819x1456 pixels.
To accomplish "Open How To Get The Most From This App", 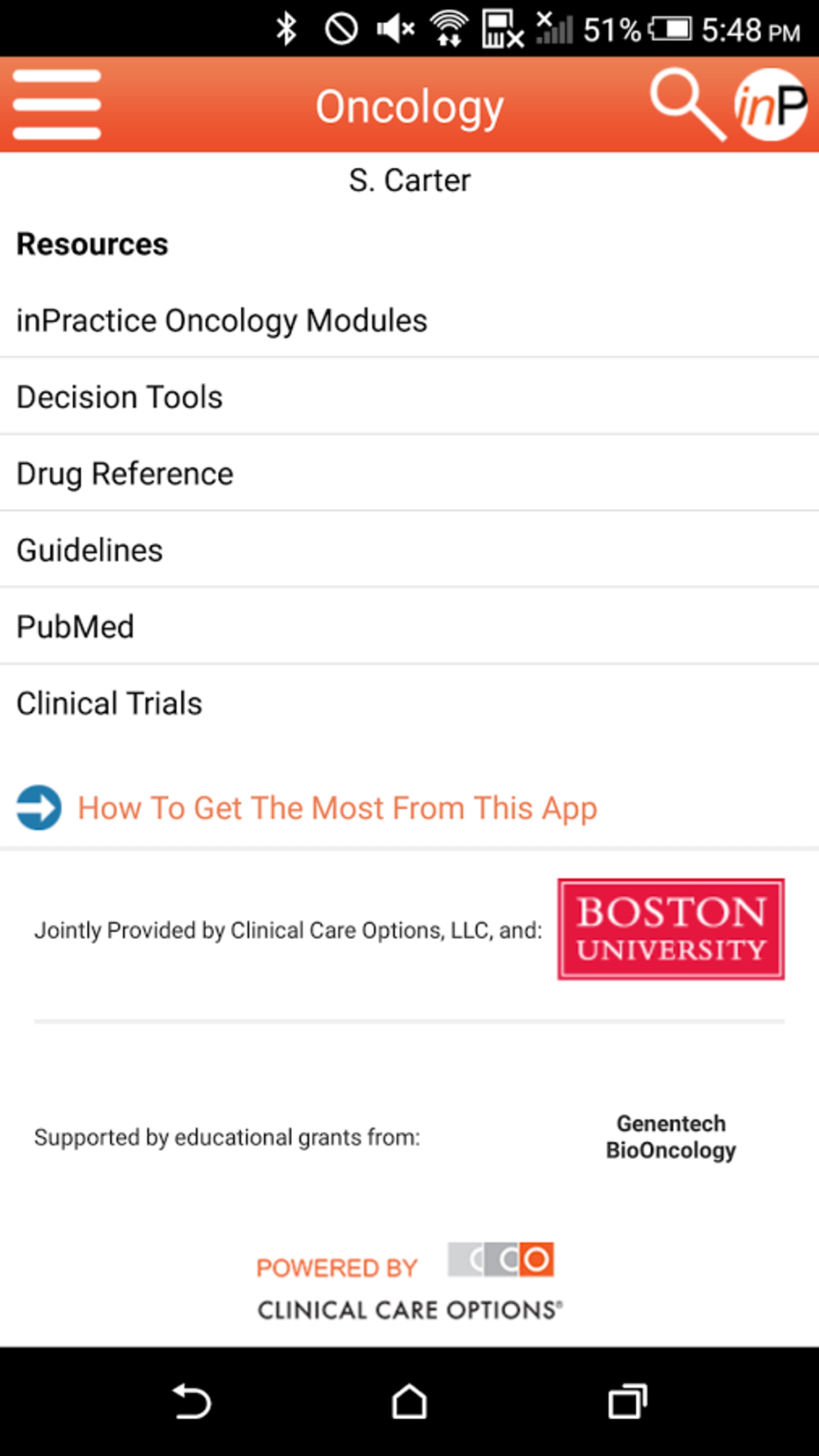I will 337,808.
